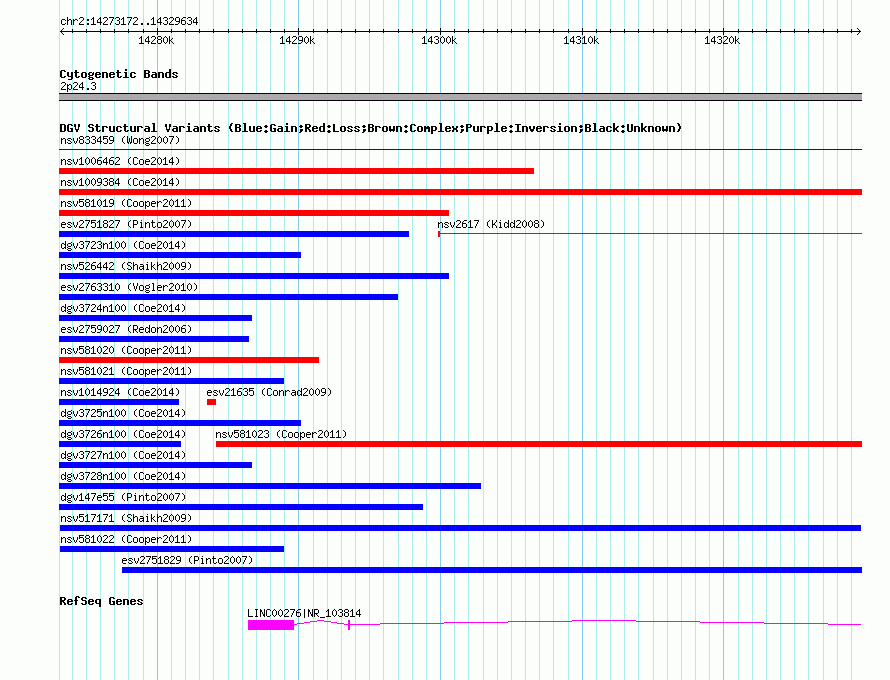Click the nsv517171 (Shaikh2009) blue bar
The width and height of the screenshot is (890, 680).
460,528
